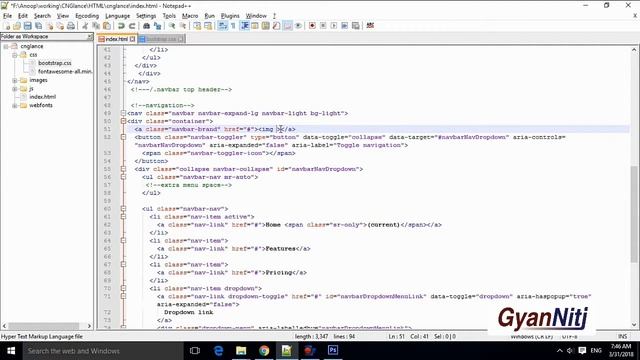The width and height of the screenshot is (640, 360).
Task: Toggle Synchronize Vertical Scrolling icon
Action: (197, 26)
